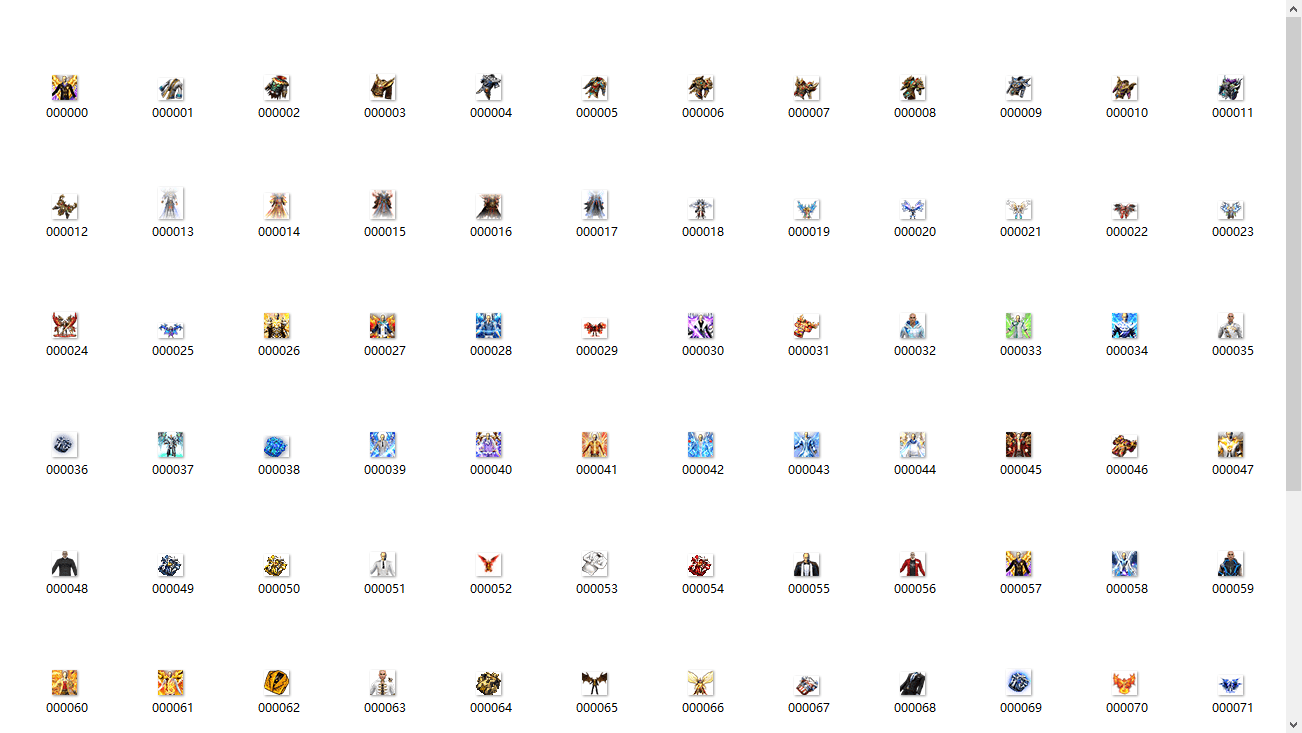Select the file name 000018
Viewport: 1302px width, 733px height.
(x=703, y=232)
